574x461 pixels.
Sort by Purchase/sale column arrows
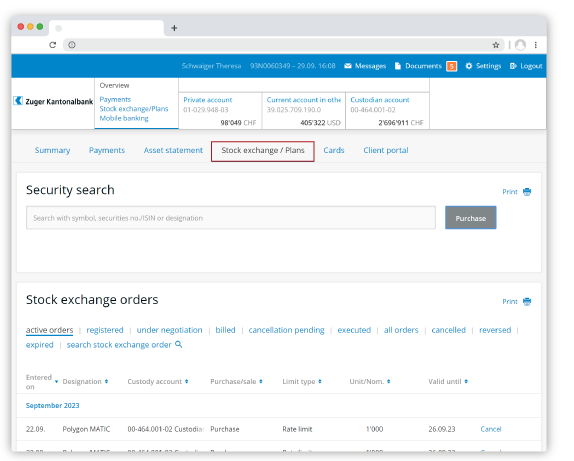[x=261, y=381]
